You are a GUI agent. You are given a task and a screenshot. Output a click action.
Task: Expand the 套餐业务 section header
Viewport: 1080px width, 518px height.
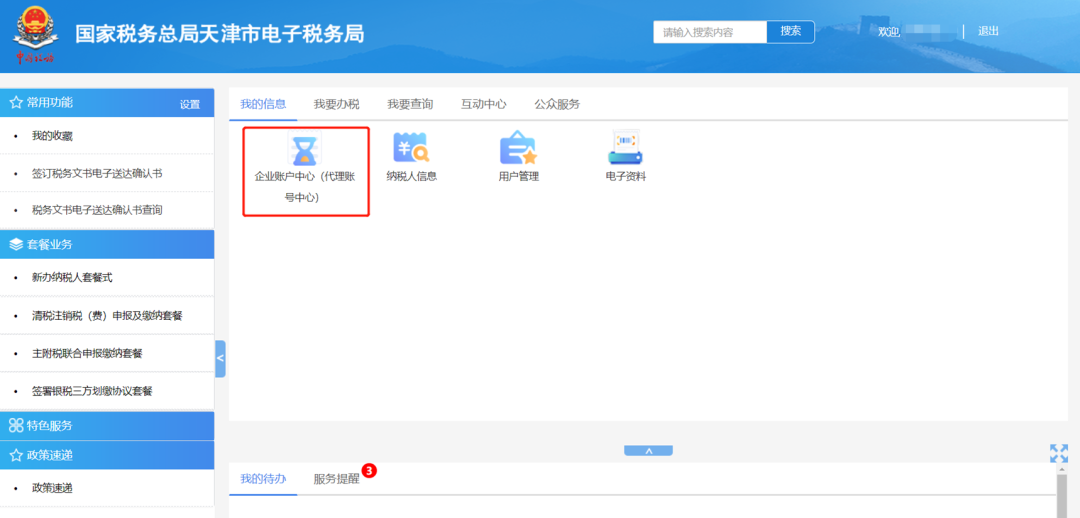click(50, 244)
